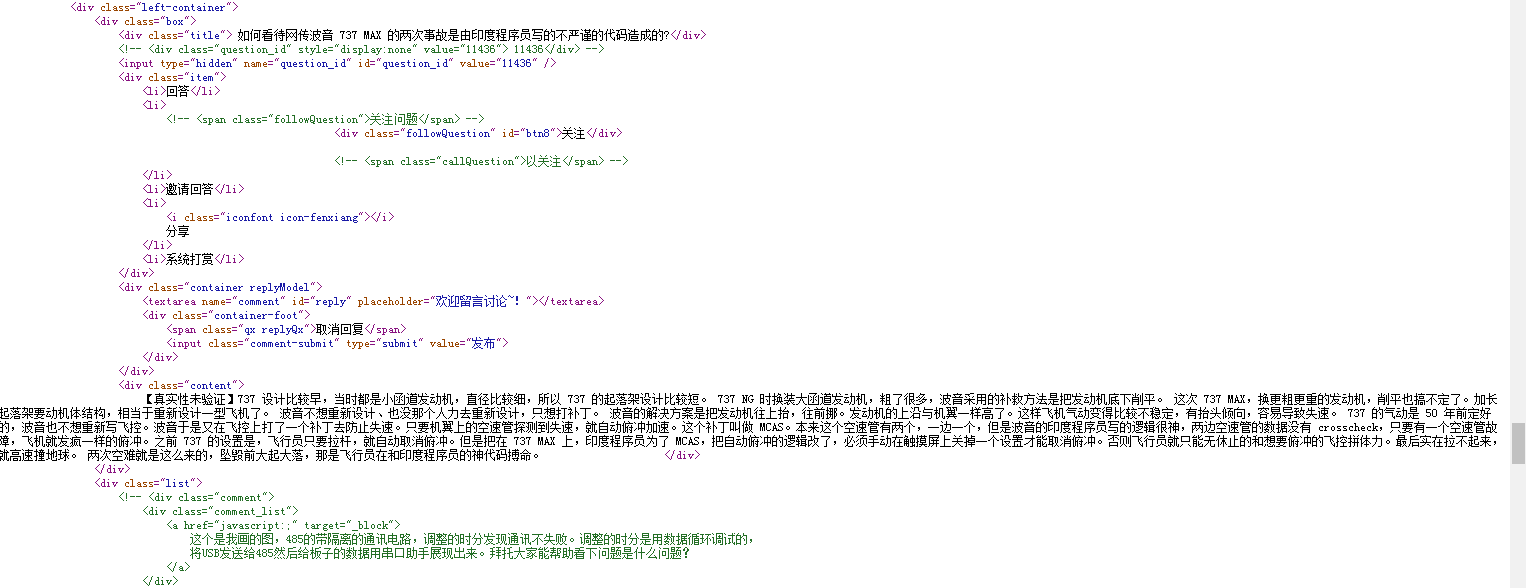Viewport: 1526px width, 588px height.
Task: Click the hidden input "question_id" name attribute
Action: [x=299, y=63]
